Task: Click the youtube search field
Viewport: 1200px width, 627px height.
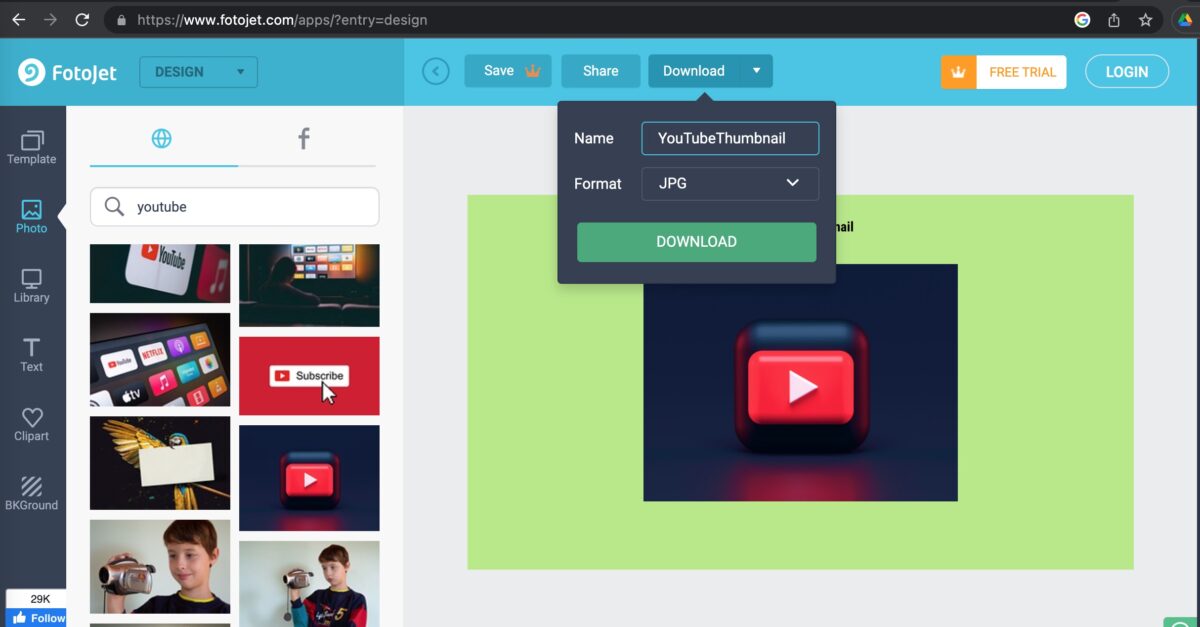Action: (x=235, y=207)
